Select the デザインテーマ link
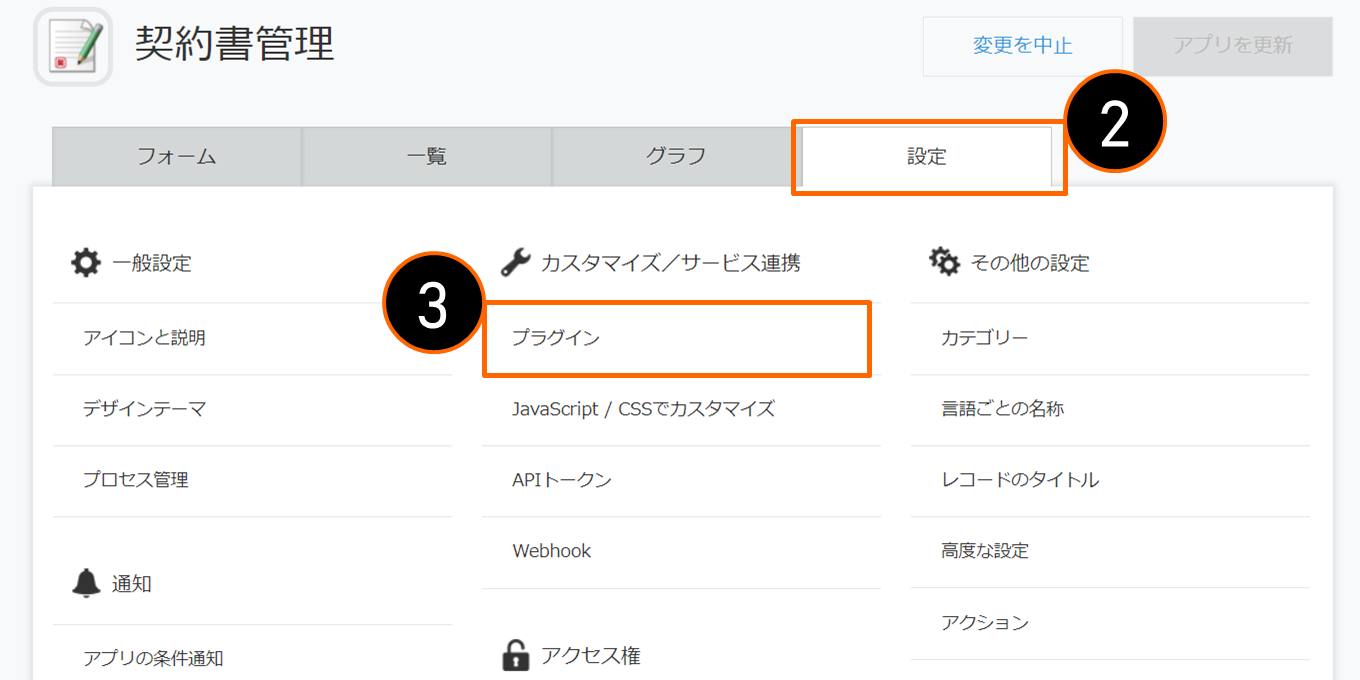Image resolution: width=1360 pixels, height=680 pixels. pos(144,409)
